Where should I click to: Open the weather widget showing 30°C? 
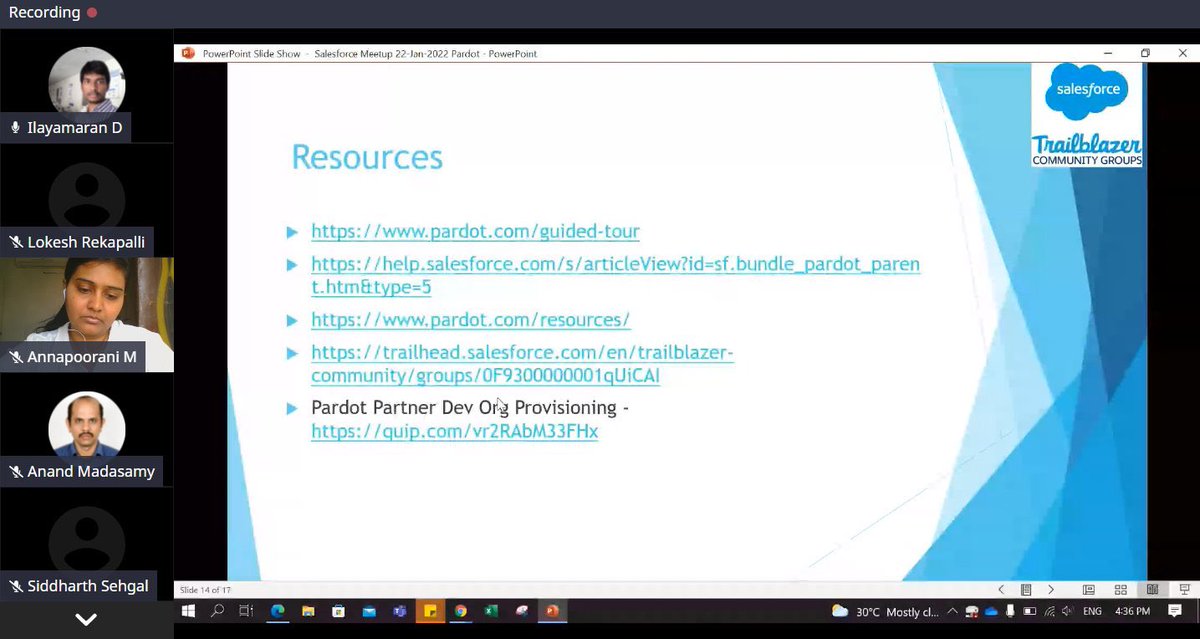[885, 611]
